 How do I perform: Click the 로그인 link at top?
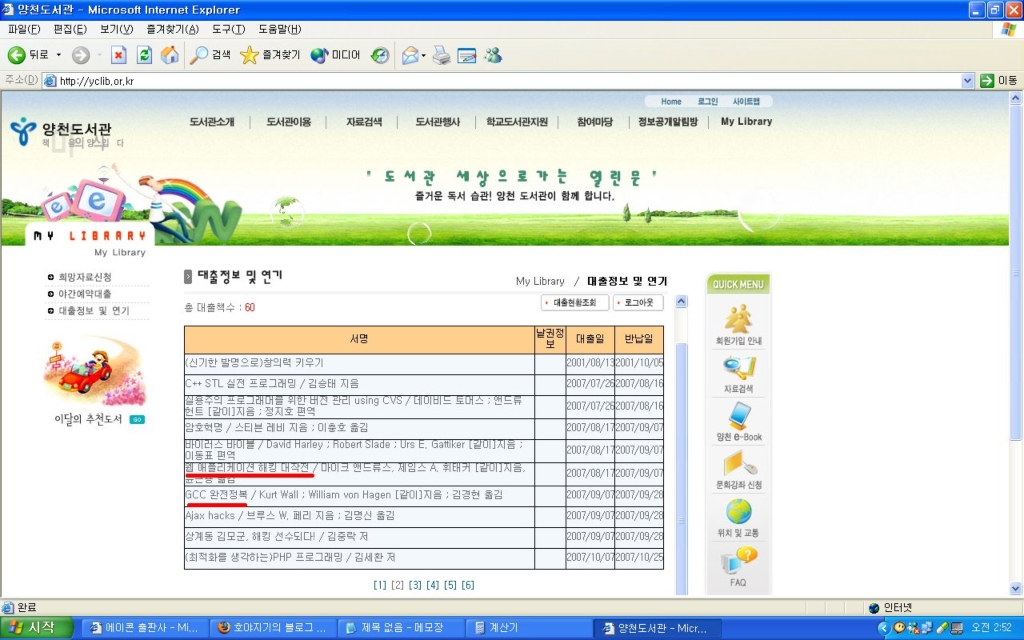(707, 101)
